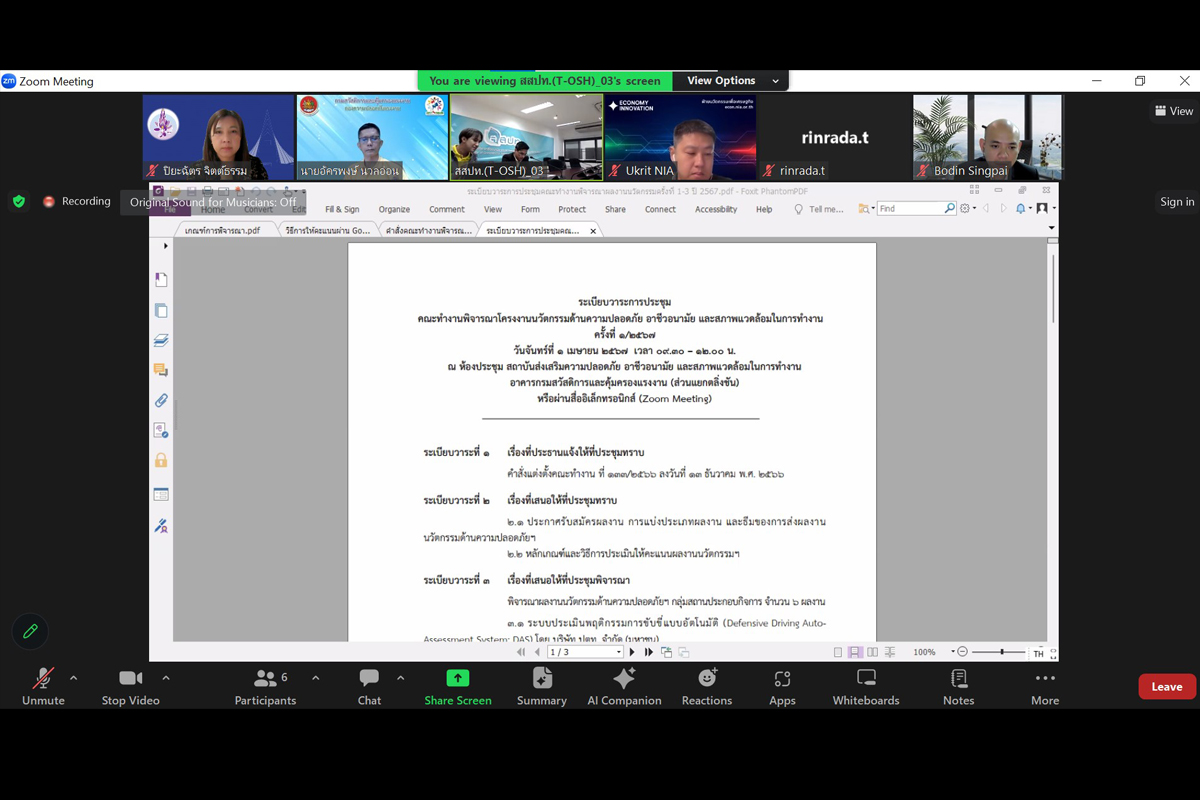Click the green encryption shield icon
Screen dimensions: 1200x800
point(19,201)
